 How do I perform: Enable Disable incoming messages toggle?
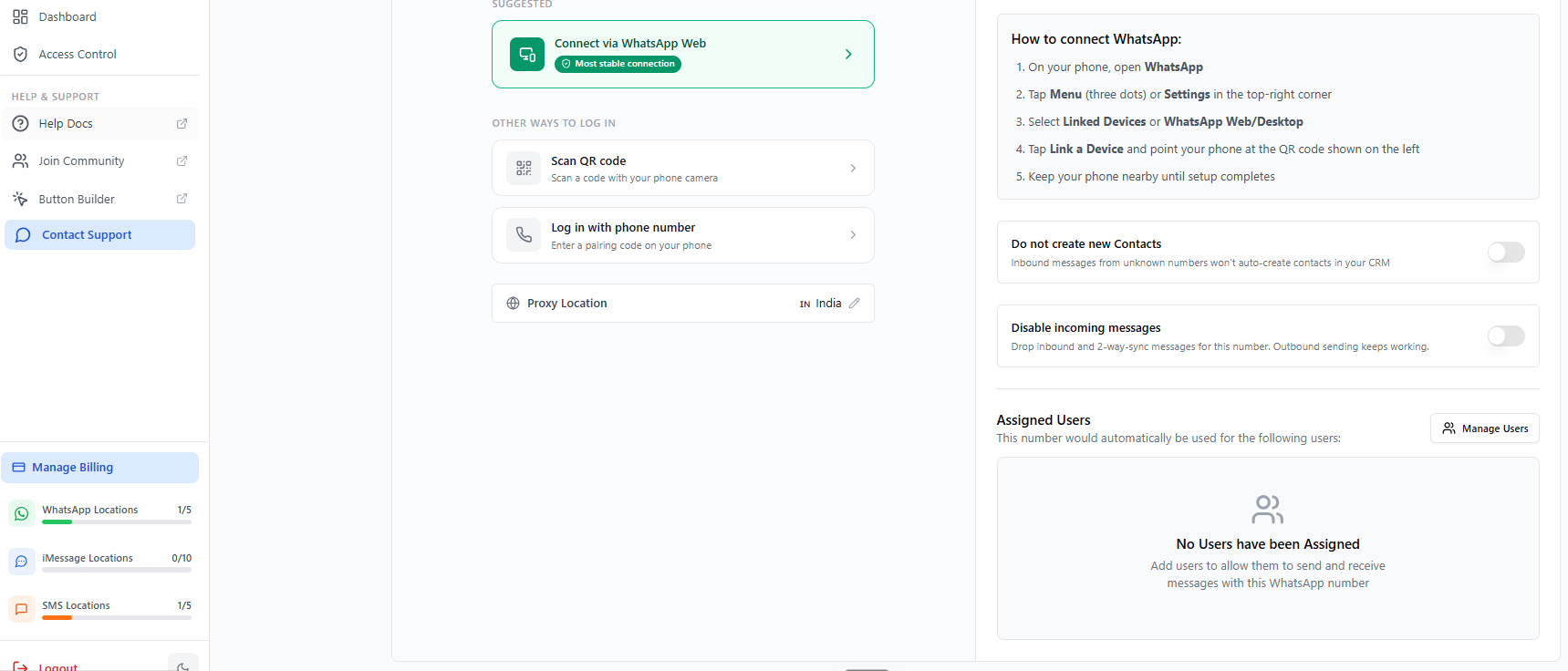point(1506,335)
